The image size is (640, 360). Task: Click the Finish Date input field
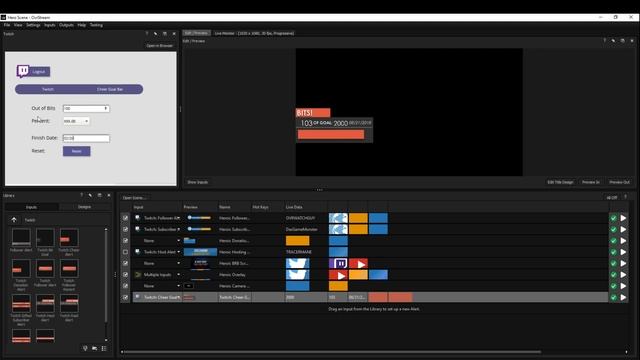pos(86,138)
